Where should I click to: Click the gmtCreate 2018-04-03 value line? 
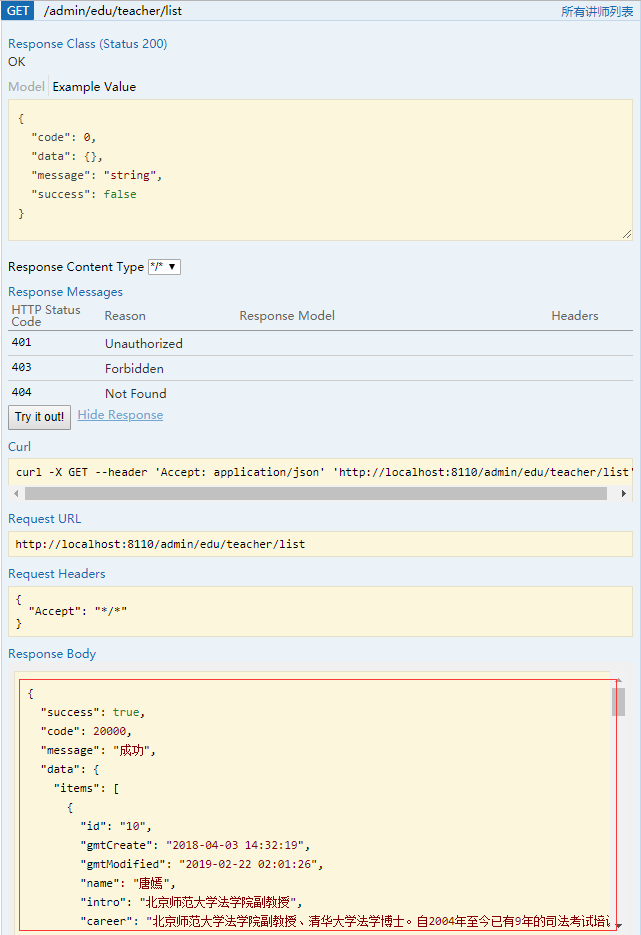click(196, 845)
